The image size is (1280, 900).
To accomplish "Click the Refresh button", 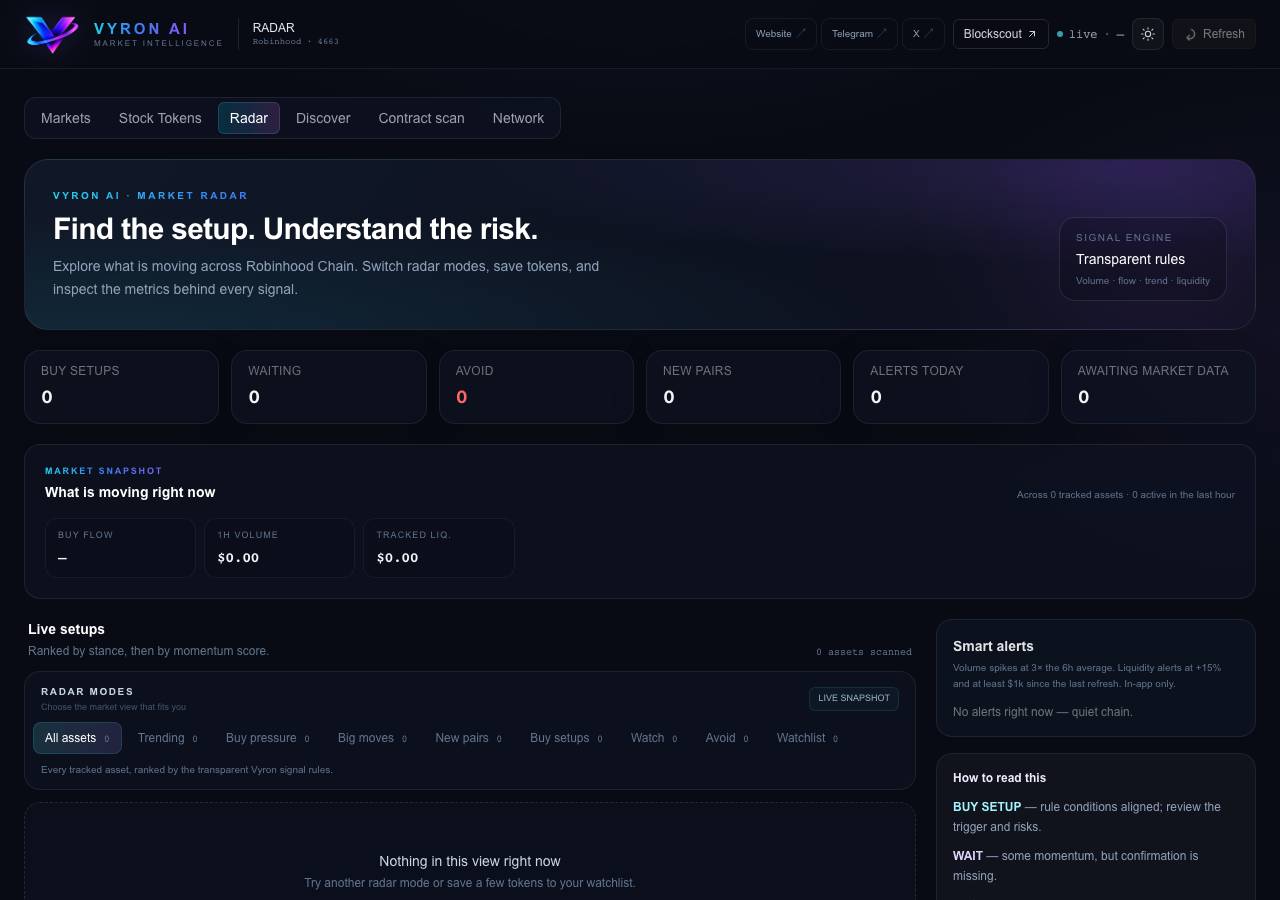I will click(x=1214, y=34).
